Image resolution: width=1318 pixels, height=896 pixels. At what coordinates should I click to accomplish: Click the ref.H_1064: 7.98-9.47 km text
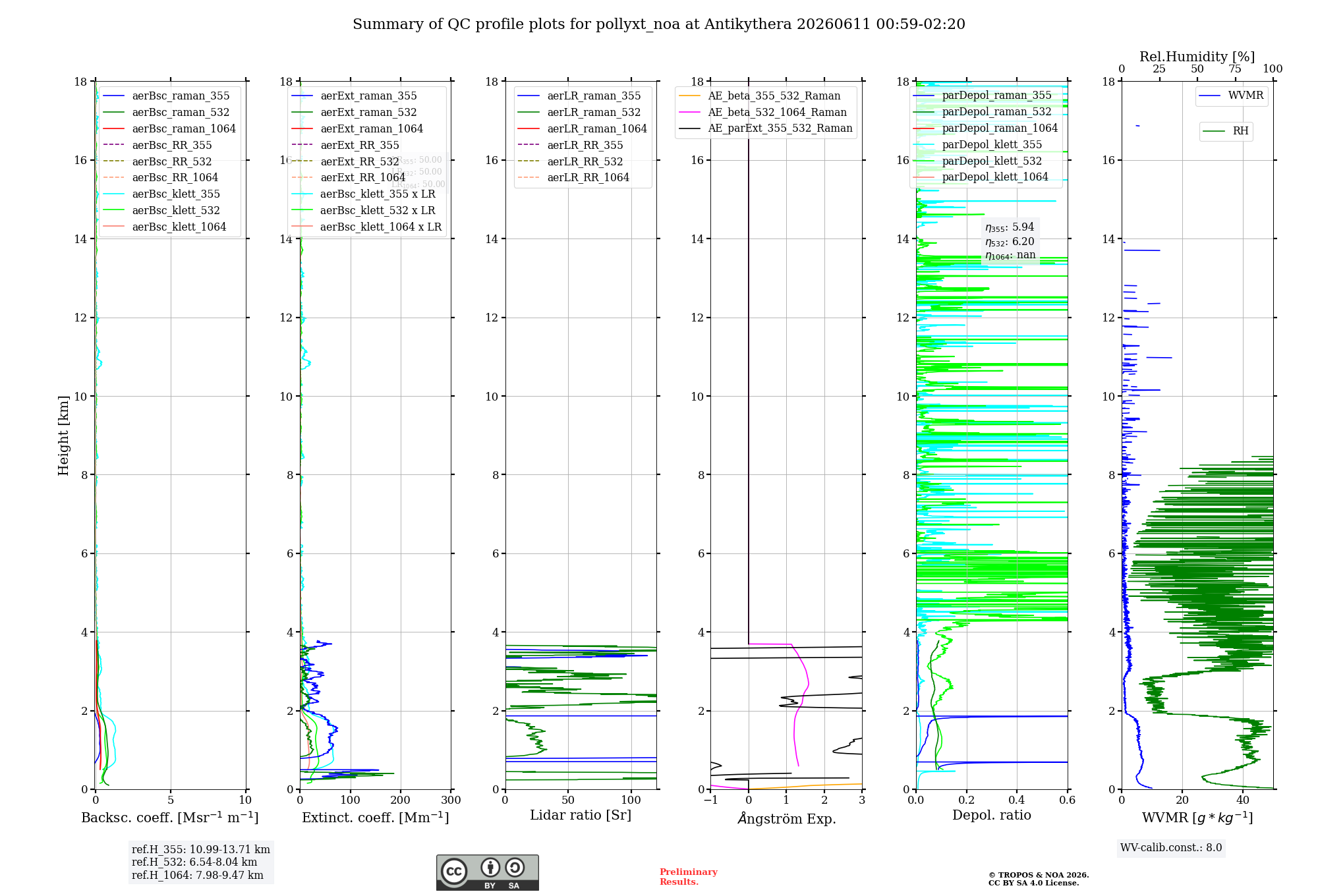click(x=198, y=876)
